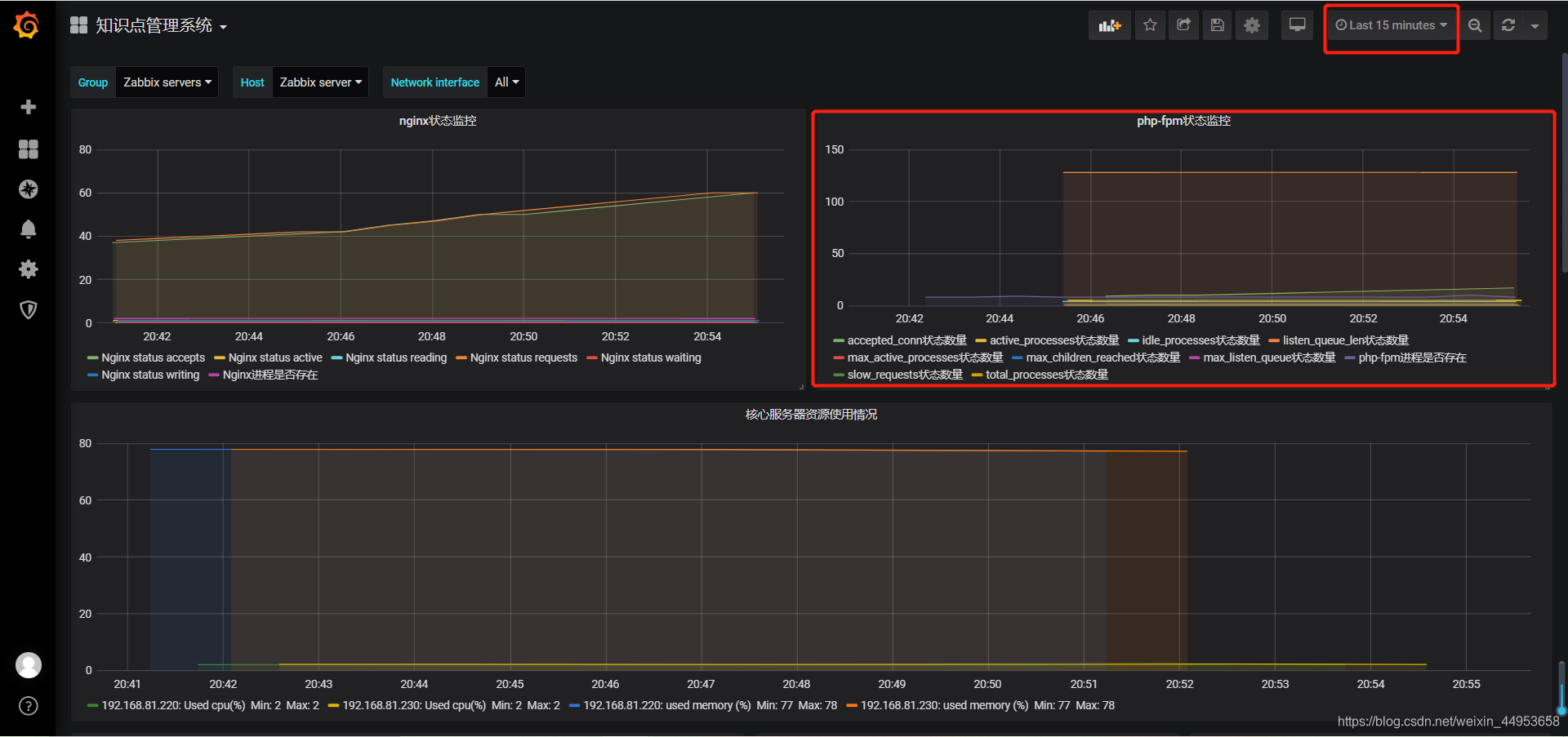Click the 192.168.81.230 used memory legend label
The width and height of the screenshot is (1568, 737).
point(945,705)
